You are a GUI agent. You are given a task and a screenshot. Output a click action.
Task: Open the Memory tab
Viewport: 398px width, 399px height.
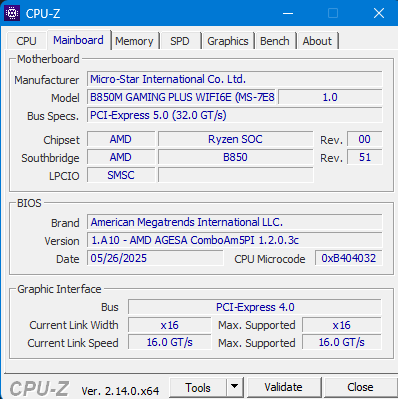pos(134,41)
